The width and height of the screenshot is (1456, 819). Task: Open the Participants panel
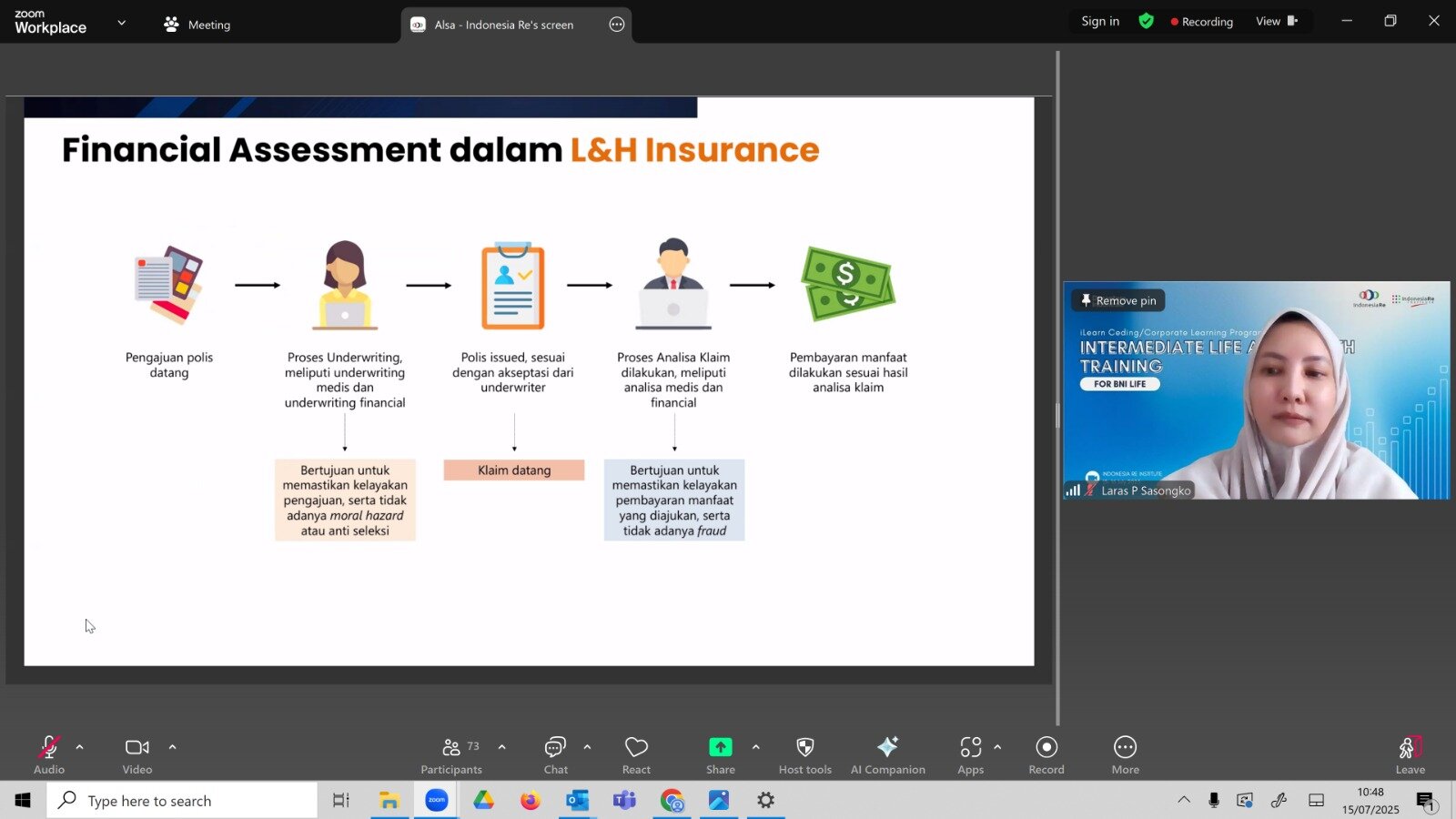[451, 754]
